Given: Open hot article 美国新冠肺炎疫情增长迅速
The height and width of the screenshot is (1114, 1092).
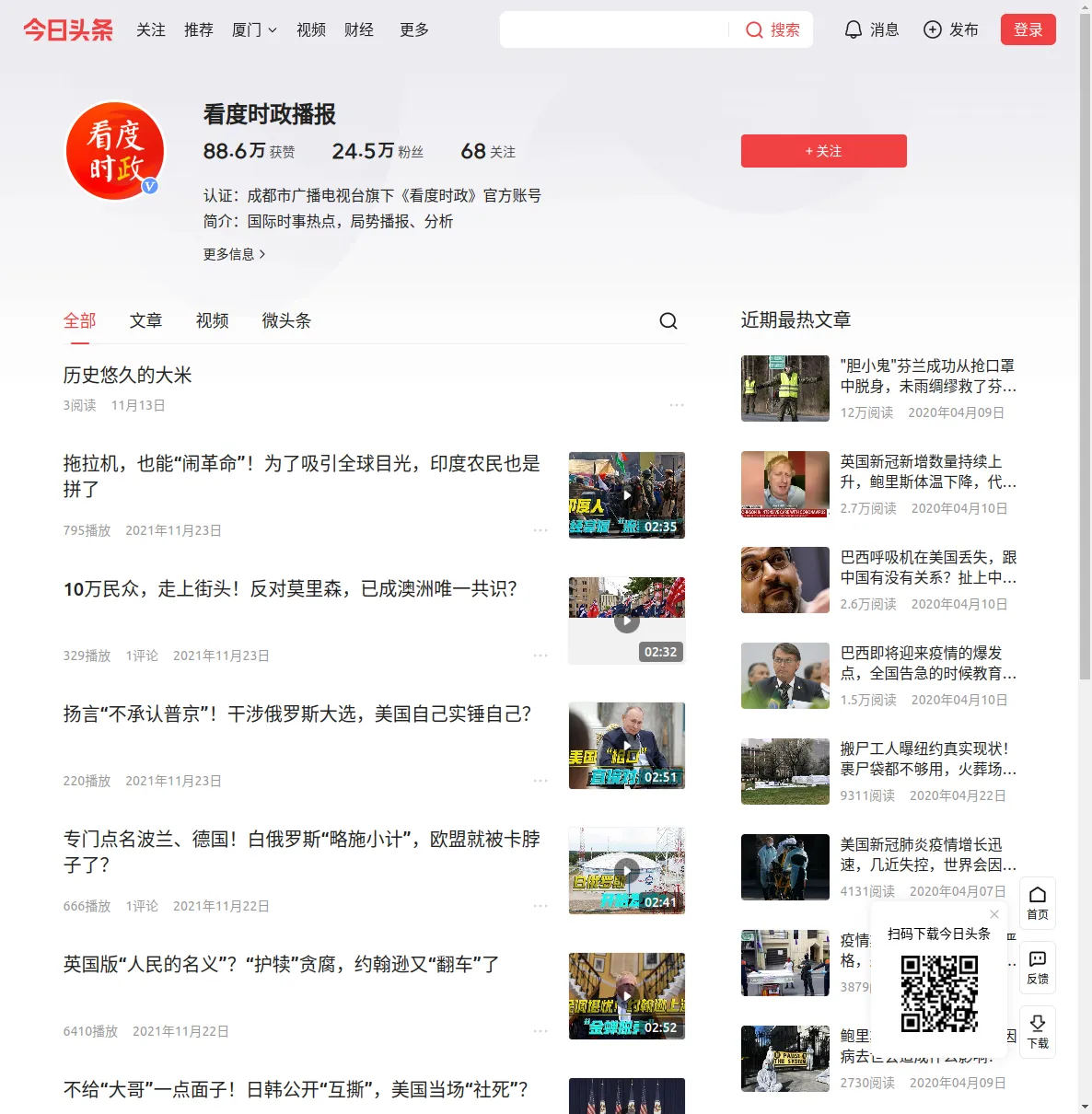Looking at the screenshot, I should [x=929, y=854].
